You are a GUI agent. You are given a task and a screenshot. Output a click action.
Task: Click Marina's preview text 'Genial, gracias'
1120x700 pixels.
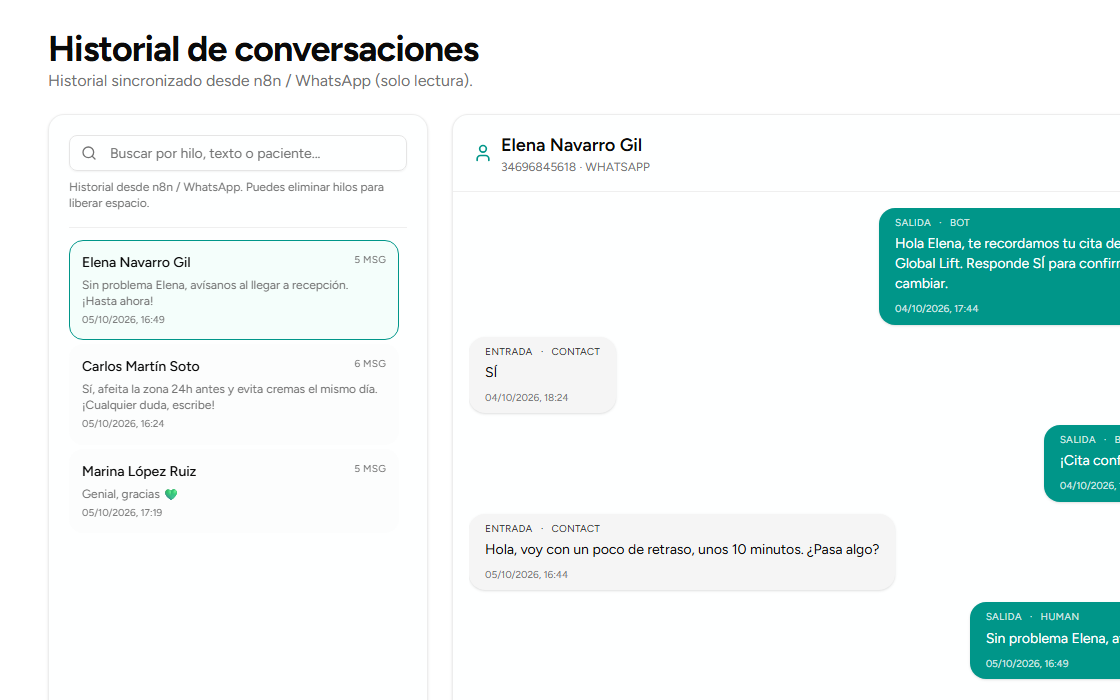coord(121,494)
